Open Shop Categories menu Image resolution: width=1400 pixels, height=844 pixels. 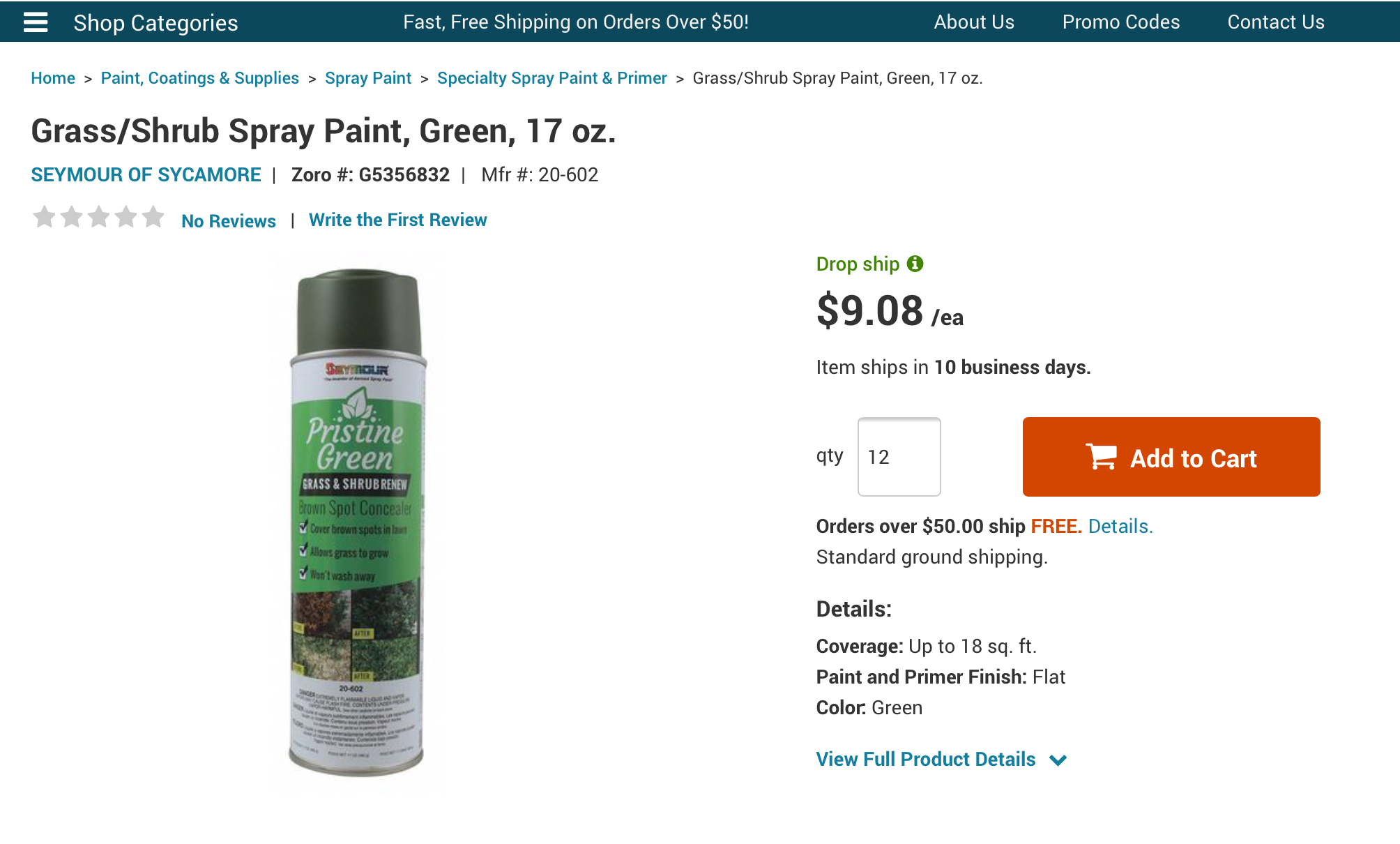(x=155, y=22)
